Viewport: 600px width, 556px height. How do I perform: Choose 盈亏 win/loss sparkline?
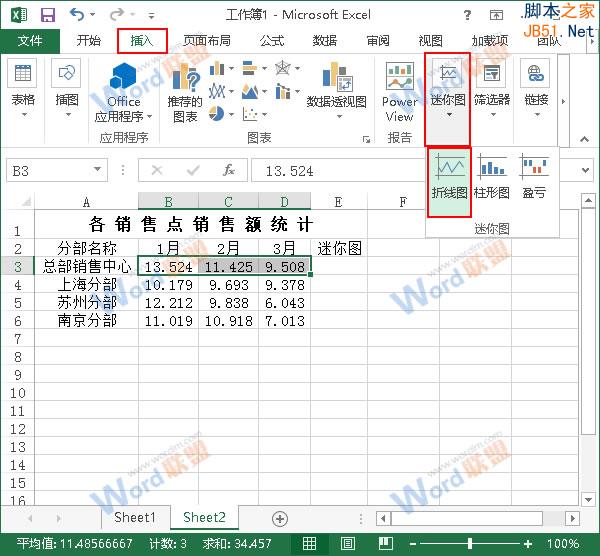click(534, 177)
